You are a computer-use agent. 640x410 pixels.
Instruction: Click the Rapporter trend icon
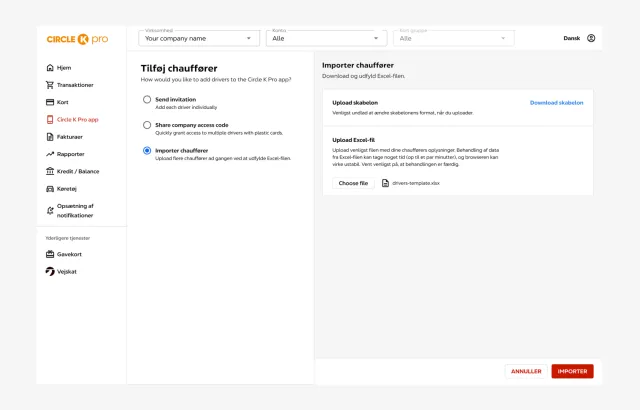click(50, 154)
